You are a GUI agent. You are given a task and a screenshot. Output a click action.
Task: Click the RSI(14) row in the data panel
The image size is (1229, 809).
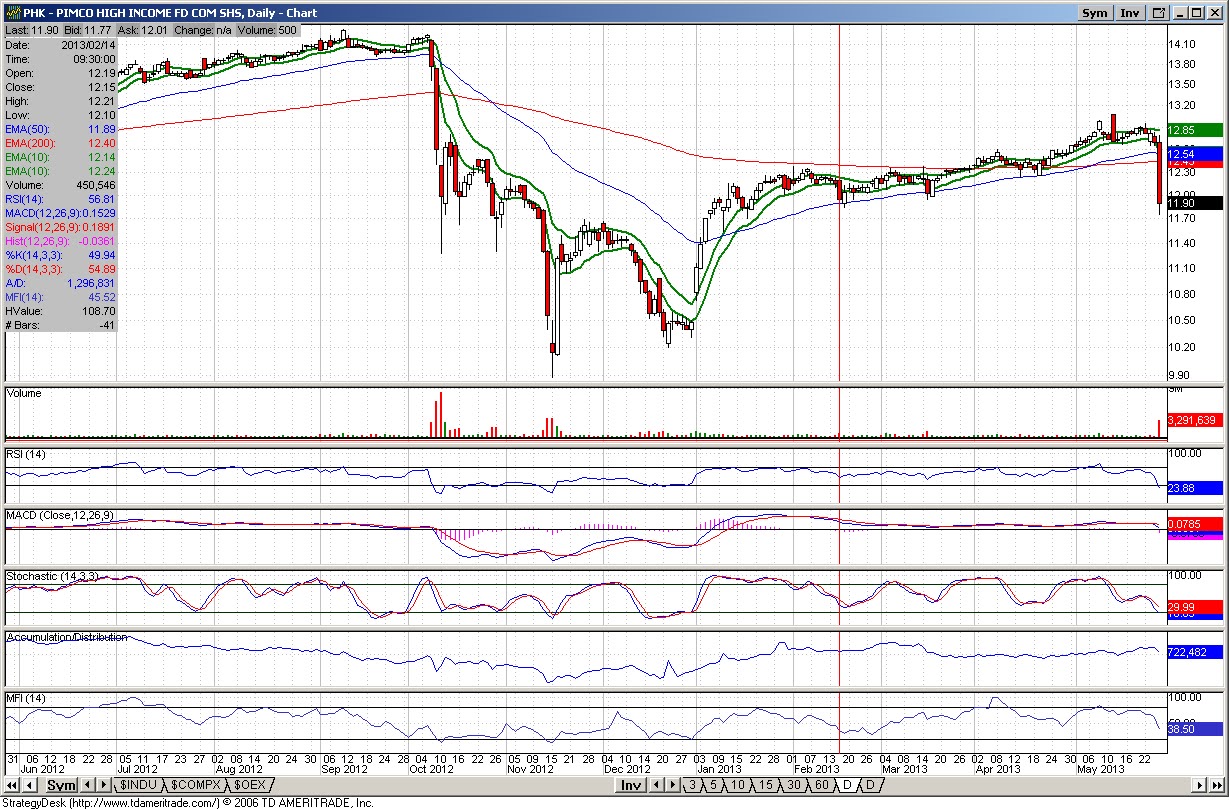point(61,199)
